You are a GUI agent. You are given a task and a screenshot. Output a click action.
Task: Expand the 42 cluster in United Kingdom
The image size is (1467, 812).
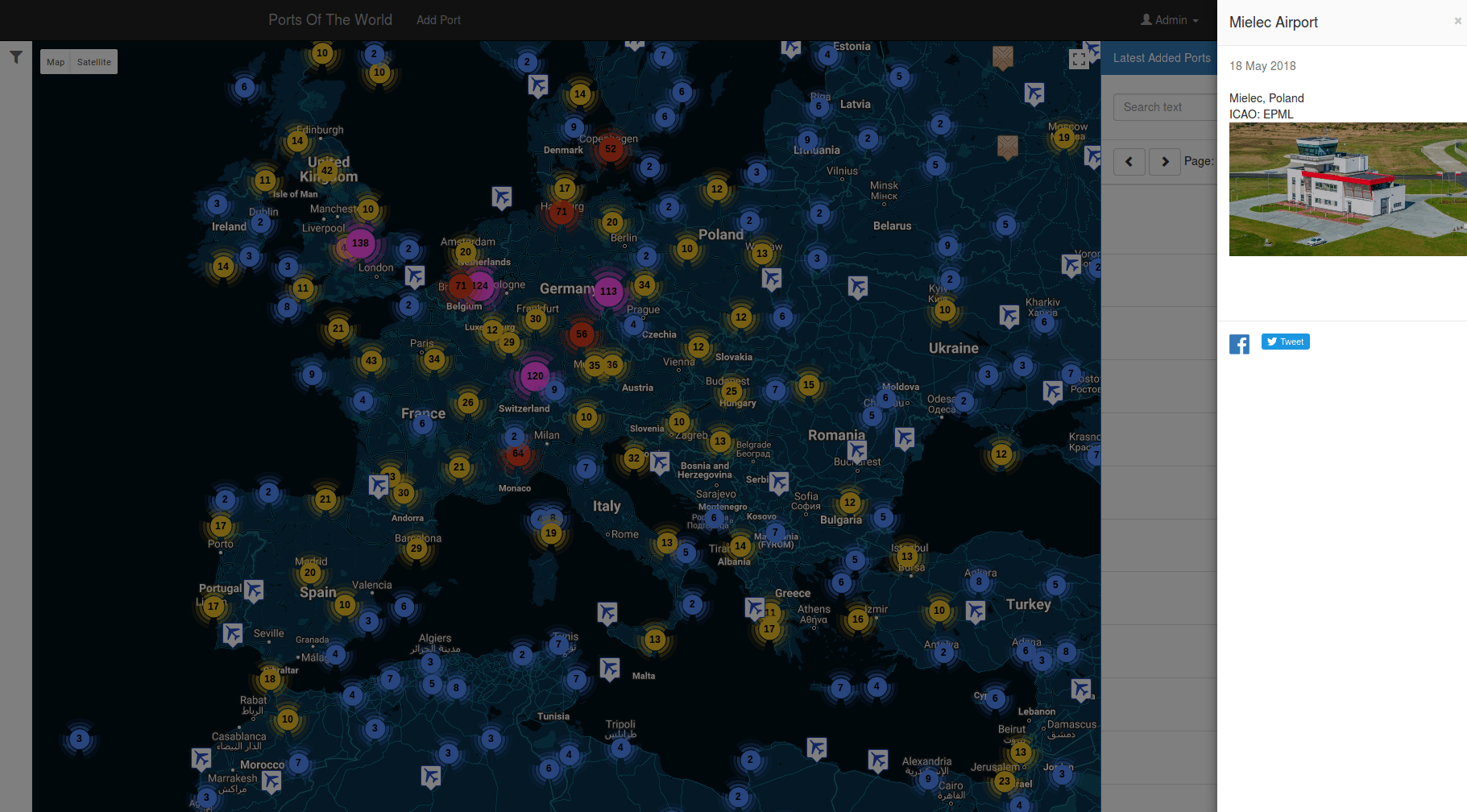[x=327, y=170]
